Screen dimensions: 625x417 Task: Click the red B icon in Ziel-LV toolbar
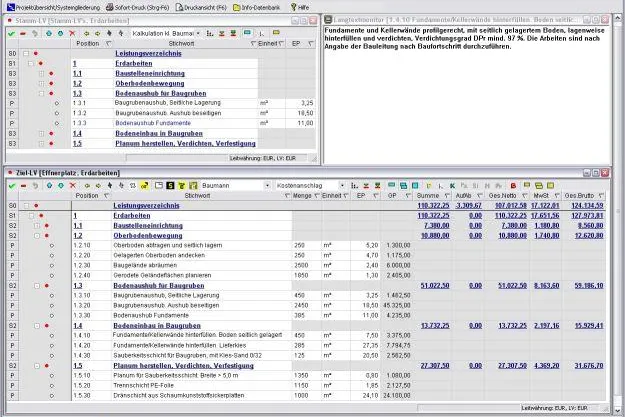513,186
